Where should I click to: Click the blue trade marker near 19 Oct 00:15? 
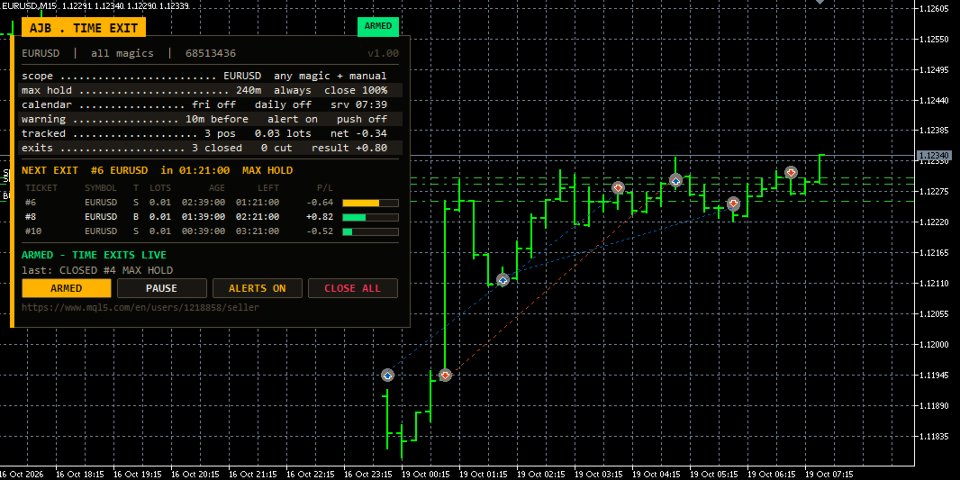[388, 375]
